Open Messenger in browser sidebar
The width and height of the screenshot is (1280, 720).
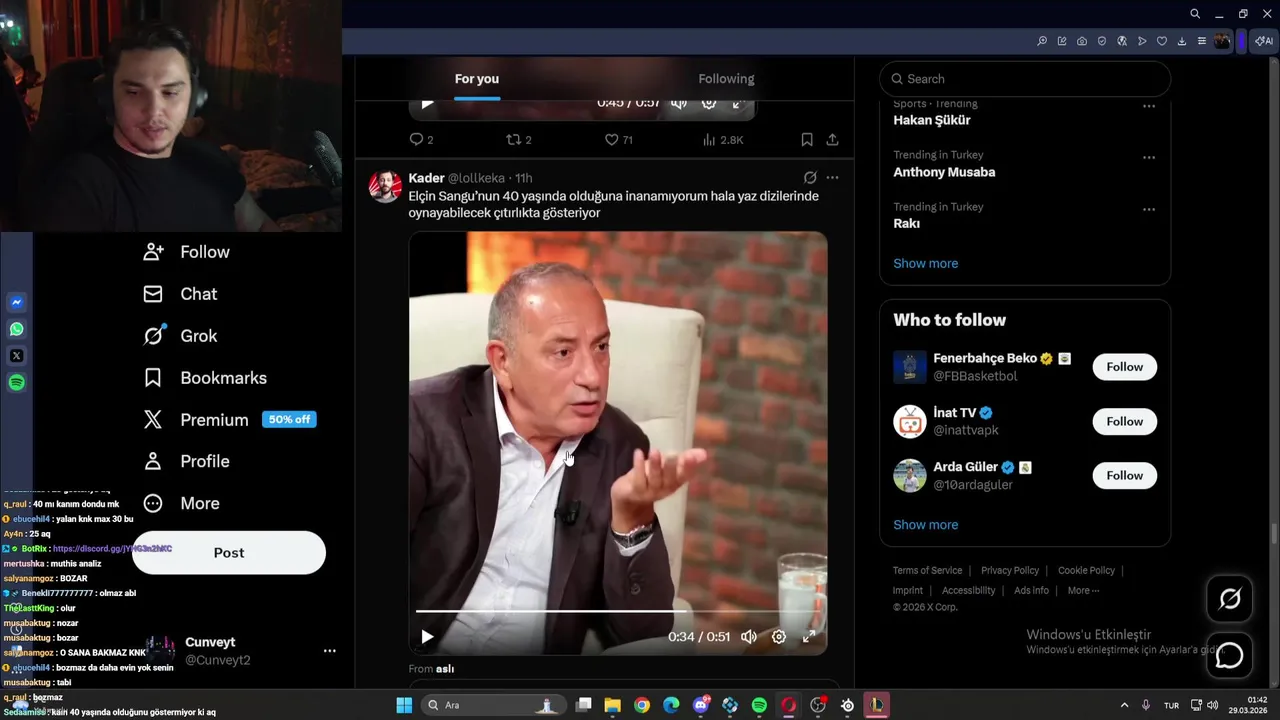point(16,302)
